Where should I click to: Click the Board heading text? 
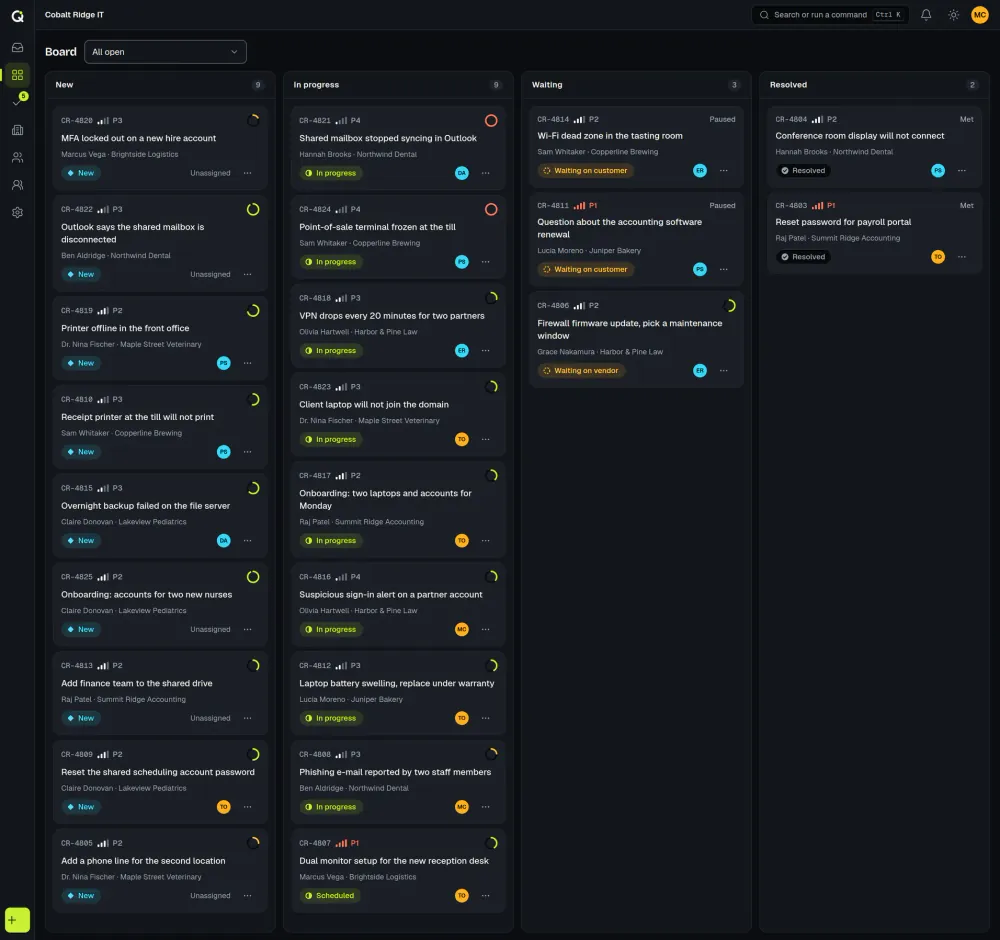click(61, 52)
